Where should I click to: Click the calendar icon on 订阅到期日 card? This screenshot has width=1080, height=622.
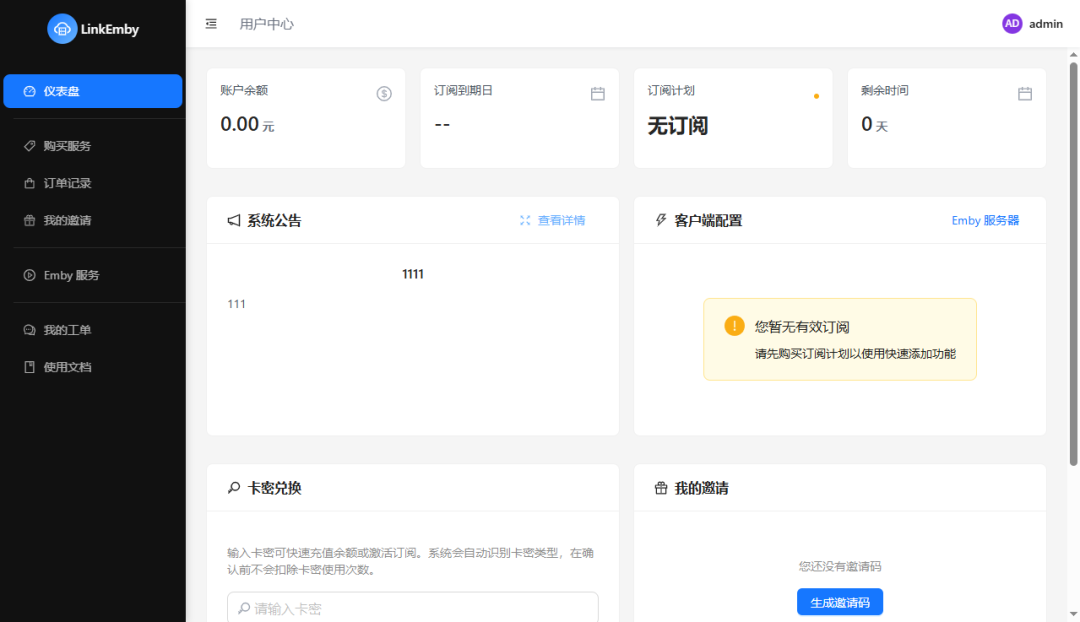[x=598, y=93]
